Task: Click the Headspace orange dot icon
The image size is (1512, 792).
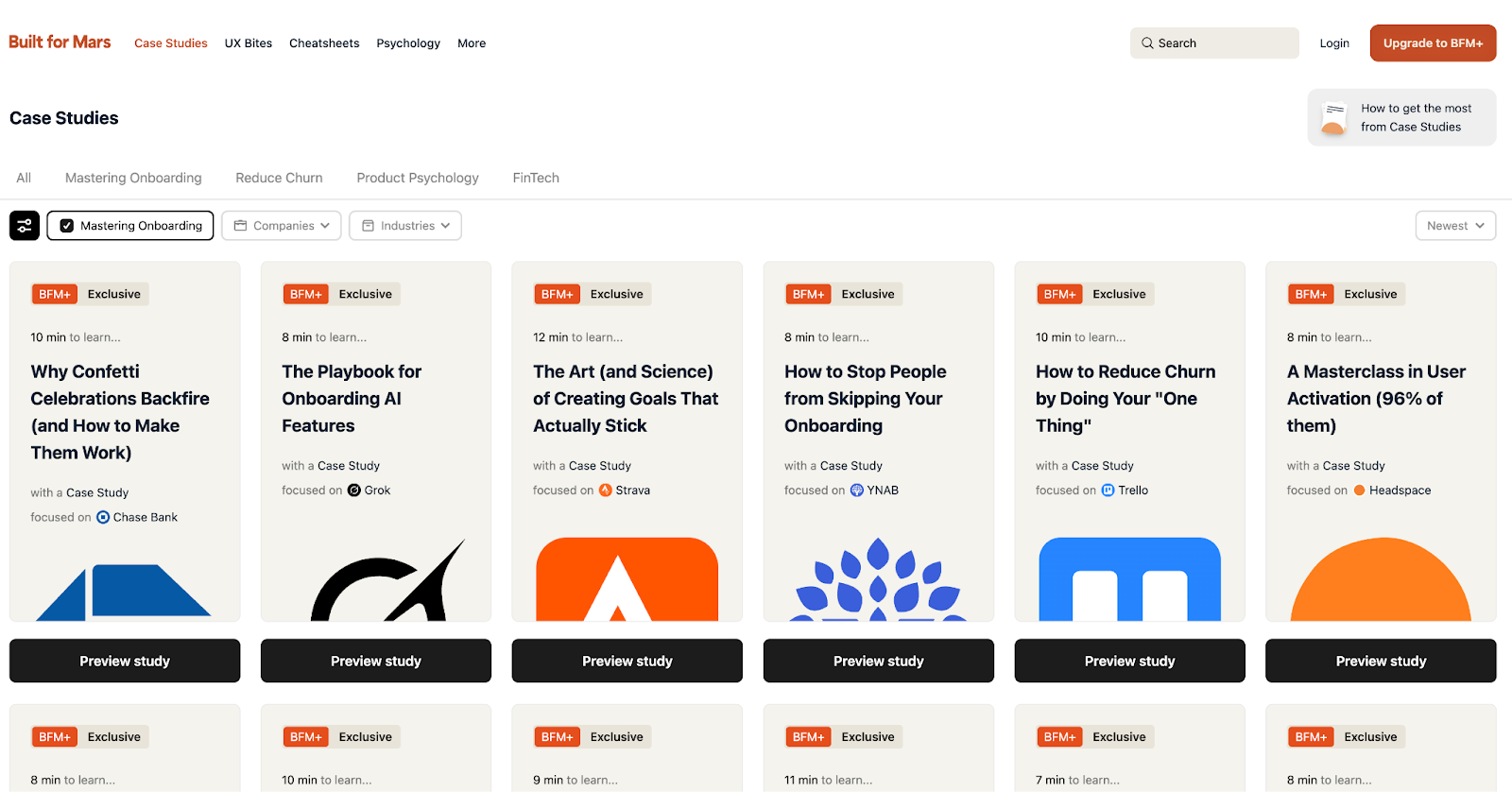Action: coord(1360,491)
